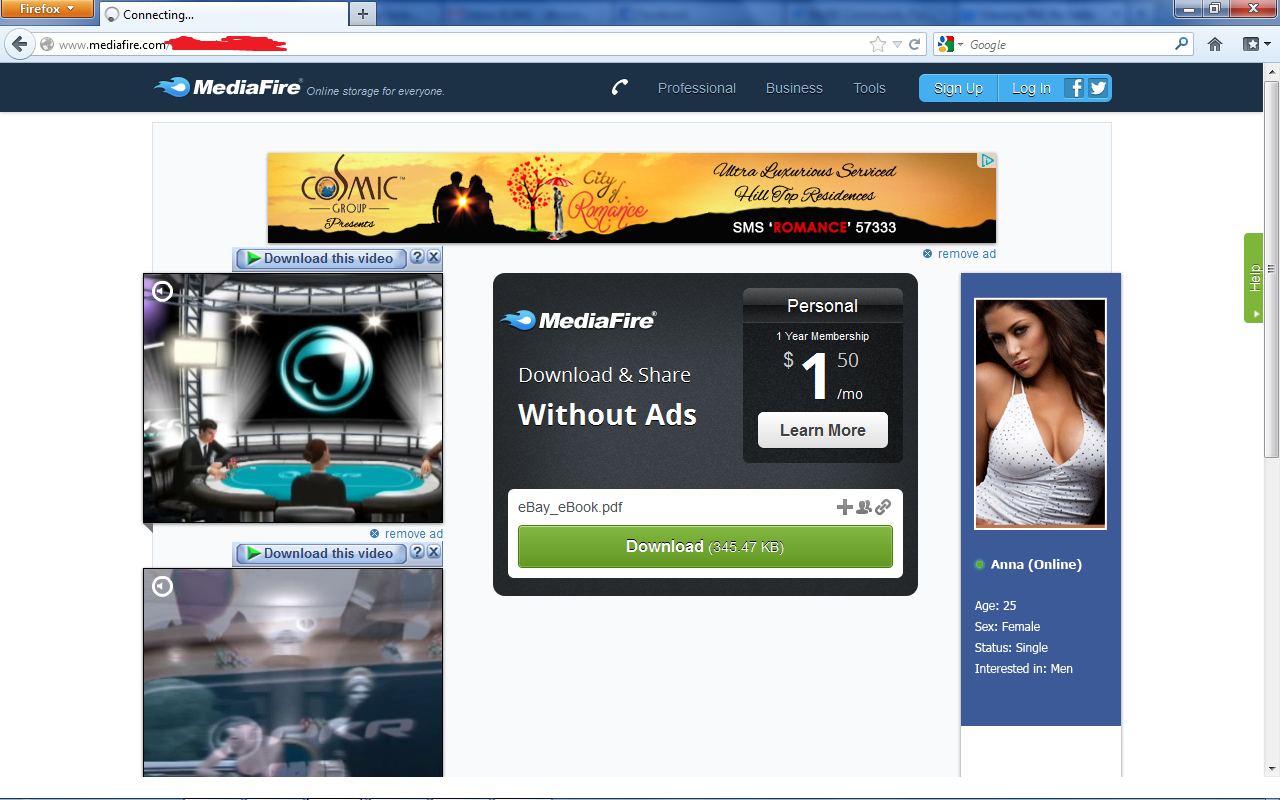Open the Tools menu item
The height and width of the screenshot is (800, 1280).
869,88
